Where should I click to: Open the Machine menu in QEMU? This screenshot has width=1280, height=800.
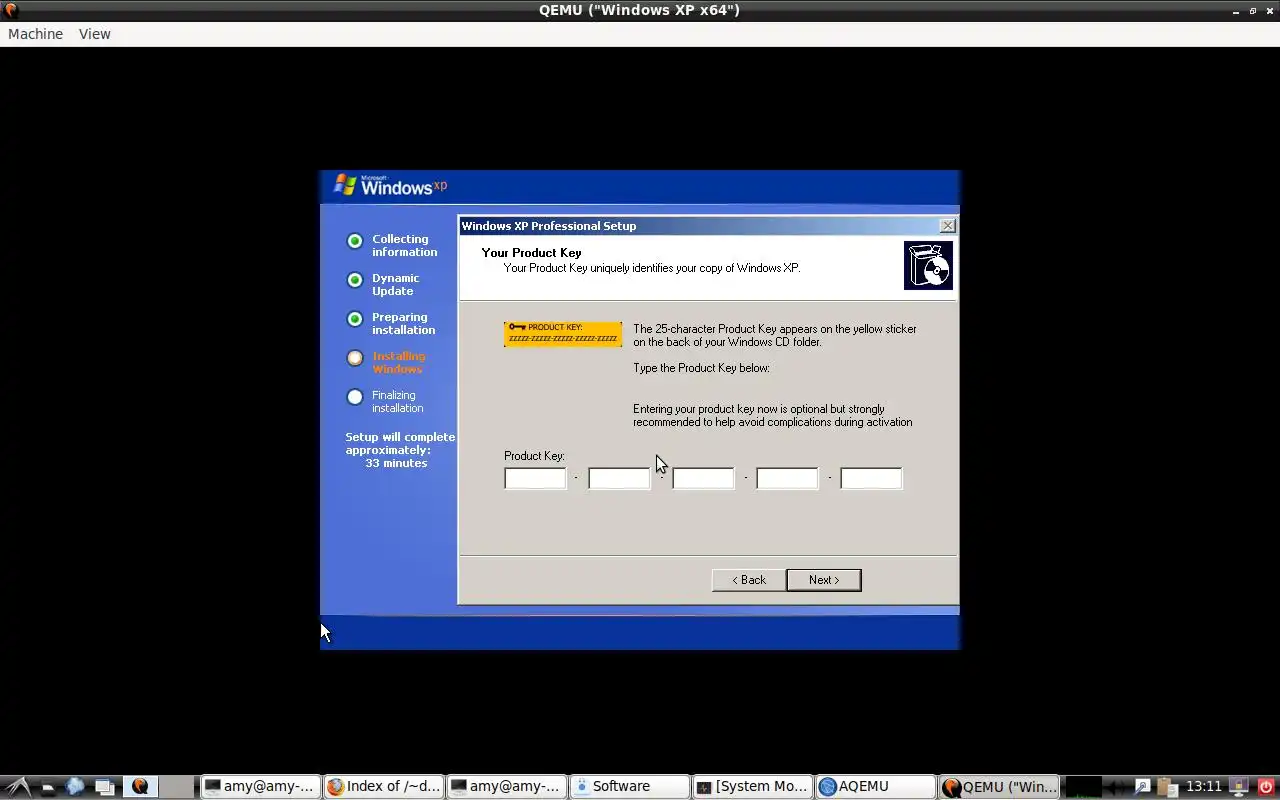pyautogui.click(x=35, y=34)
